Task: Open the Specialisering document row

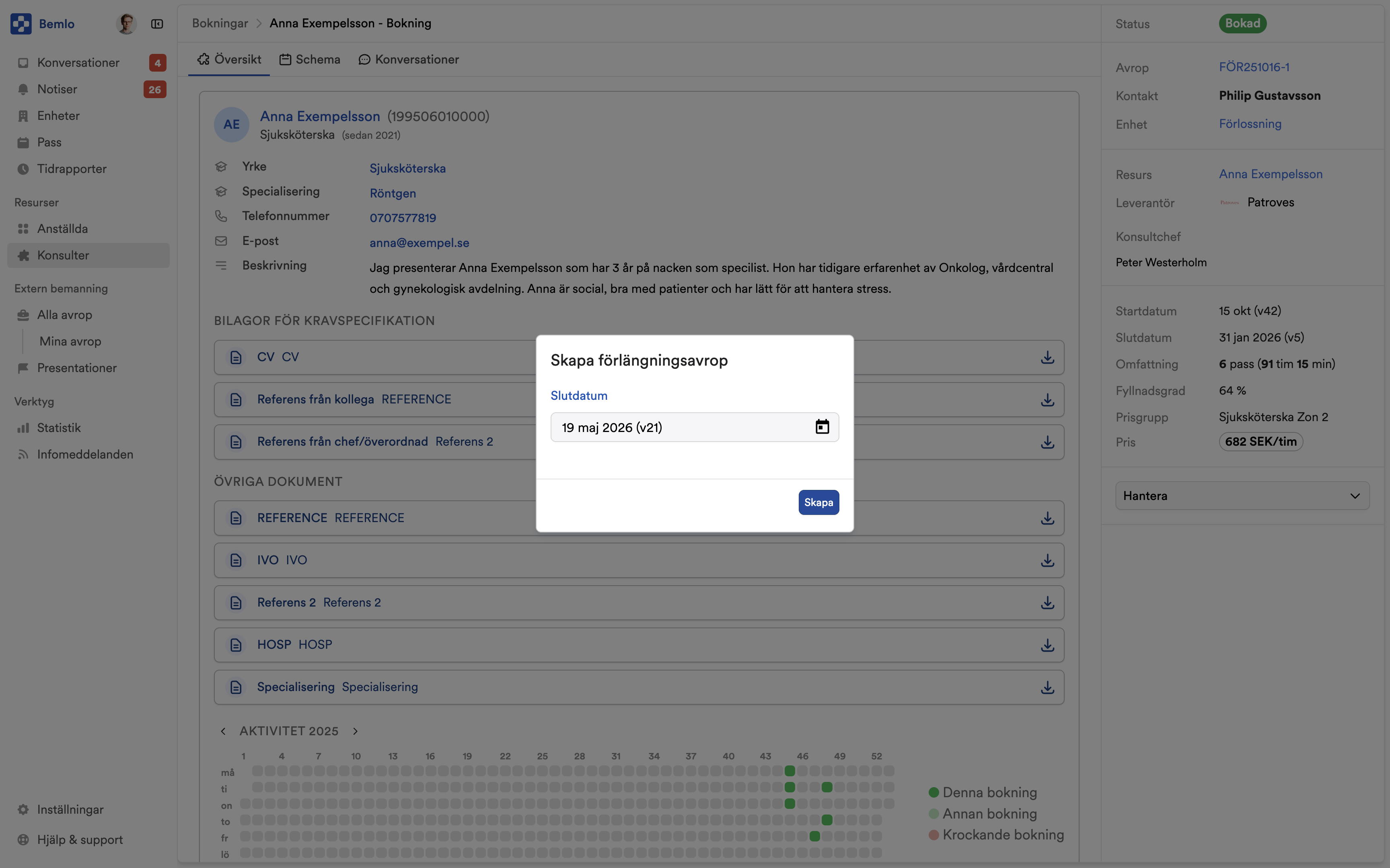Action: coord(639,687)
